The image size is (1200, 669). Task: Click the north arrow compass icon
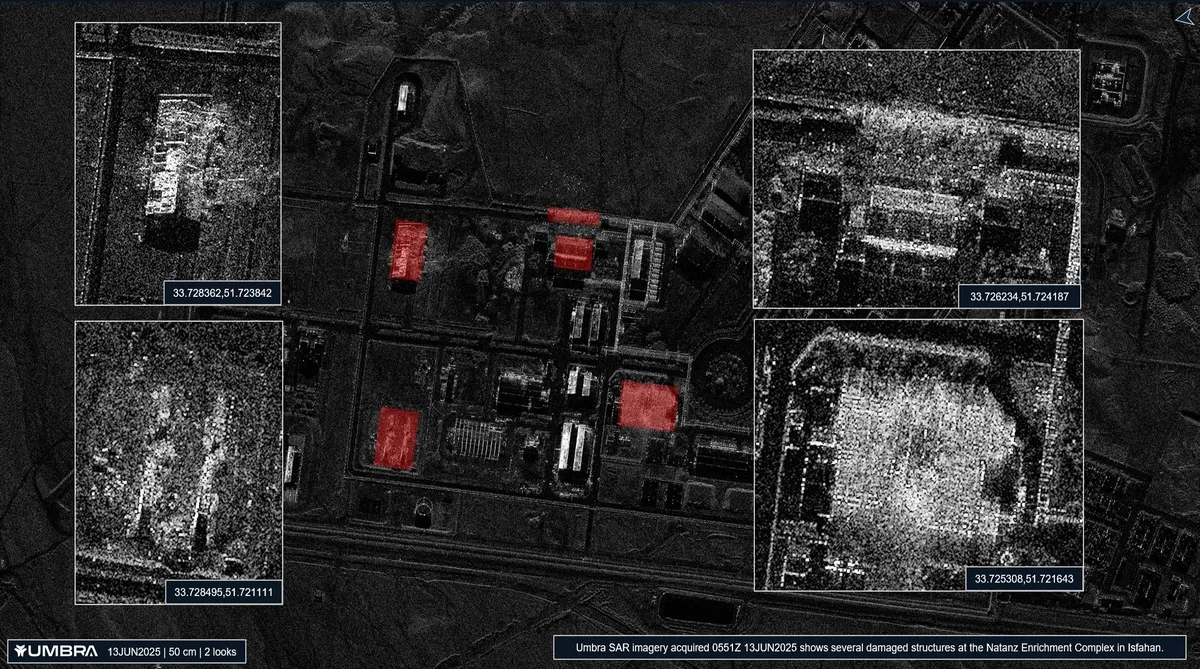point(1182,16)
